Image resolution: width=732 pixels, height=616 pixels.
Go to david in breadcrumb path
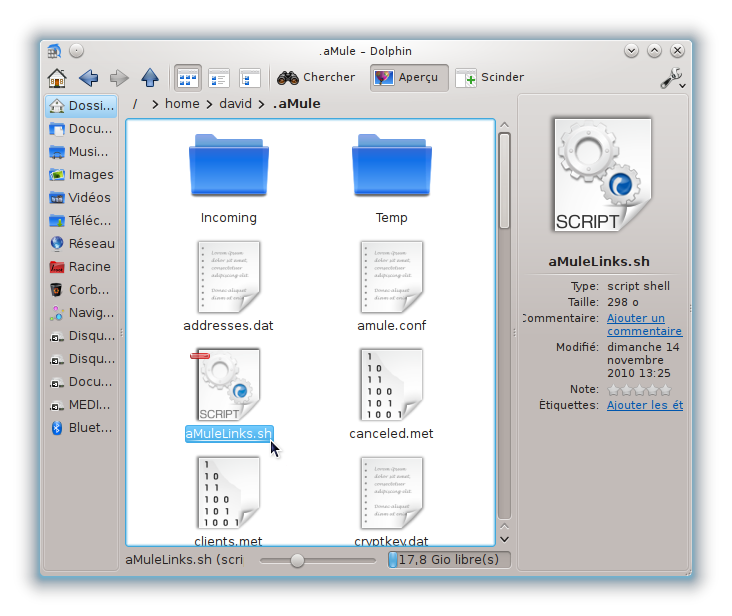[235, 104]
